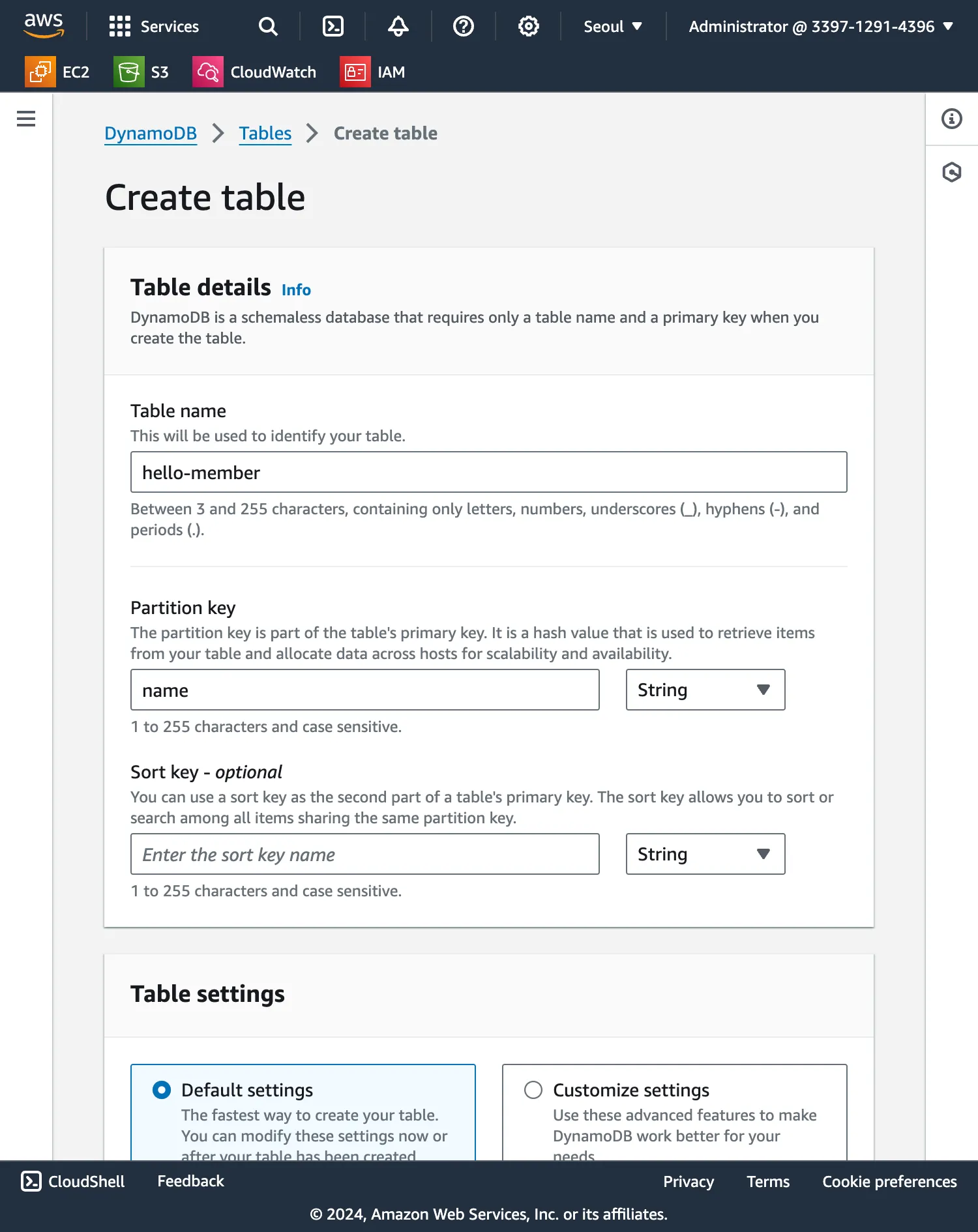Open the Services menu
This screenshot has width=978, height=1232.
pyautogui.click(x=155, y=27)
